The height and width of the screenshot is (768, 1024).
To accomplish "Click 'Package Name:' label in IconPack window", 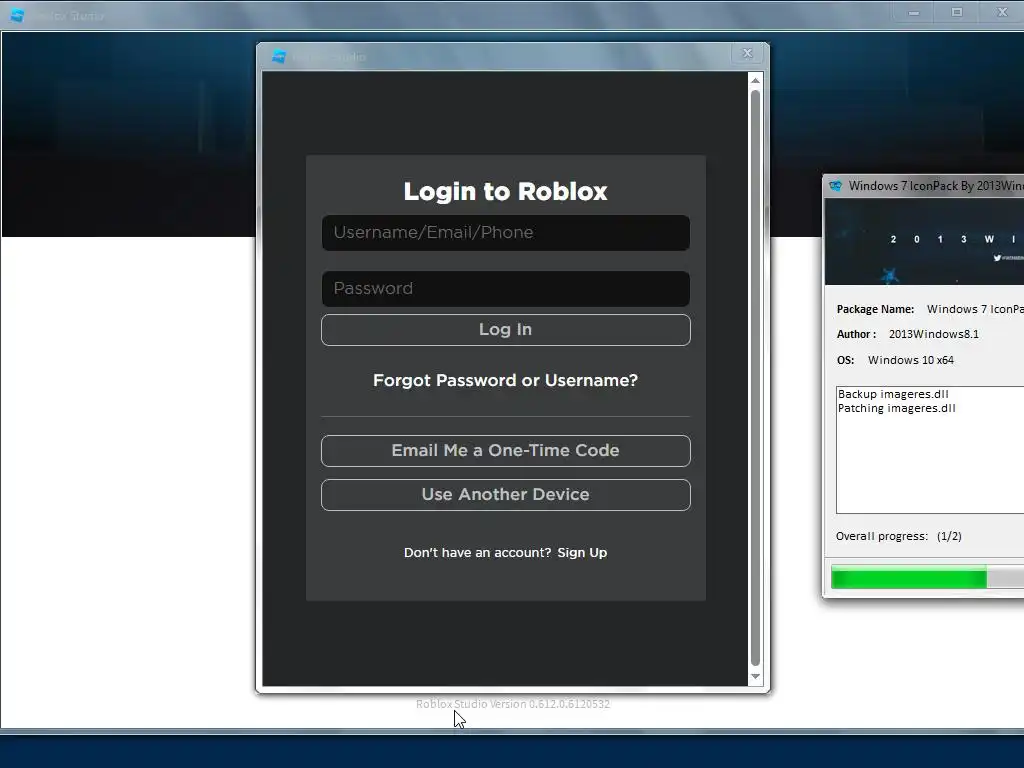I will tap(875, 310).
